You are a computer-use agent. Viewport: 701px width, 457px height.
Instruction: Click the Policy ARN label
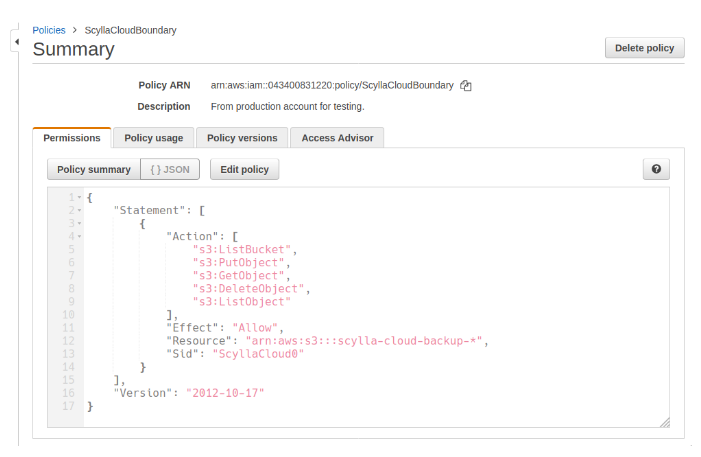pyautogui.click(x=164, y=85)
